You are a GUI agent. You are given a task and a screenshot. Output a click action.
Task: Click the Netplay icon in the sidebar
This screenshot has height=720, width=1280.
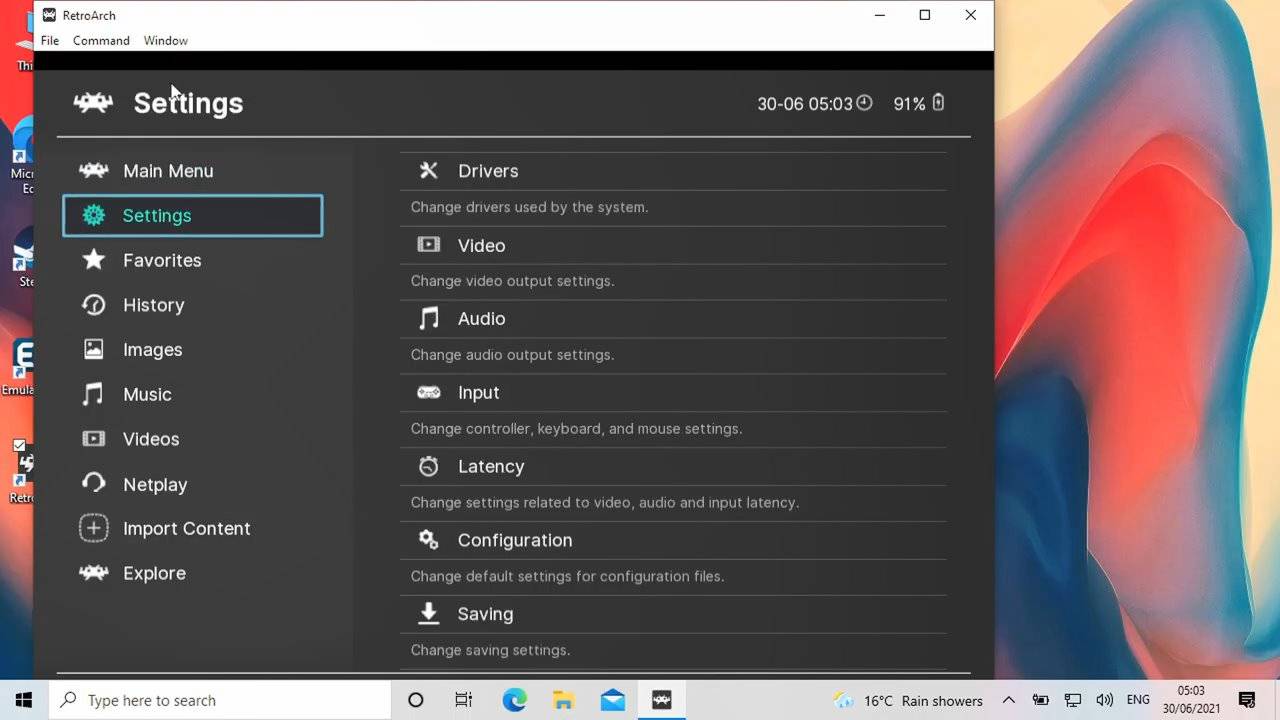93,484
